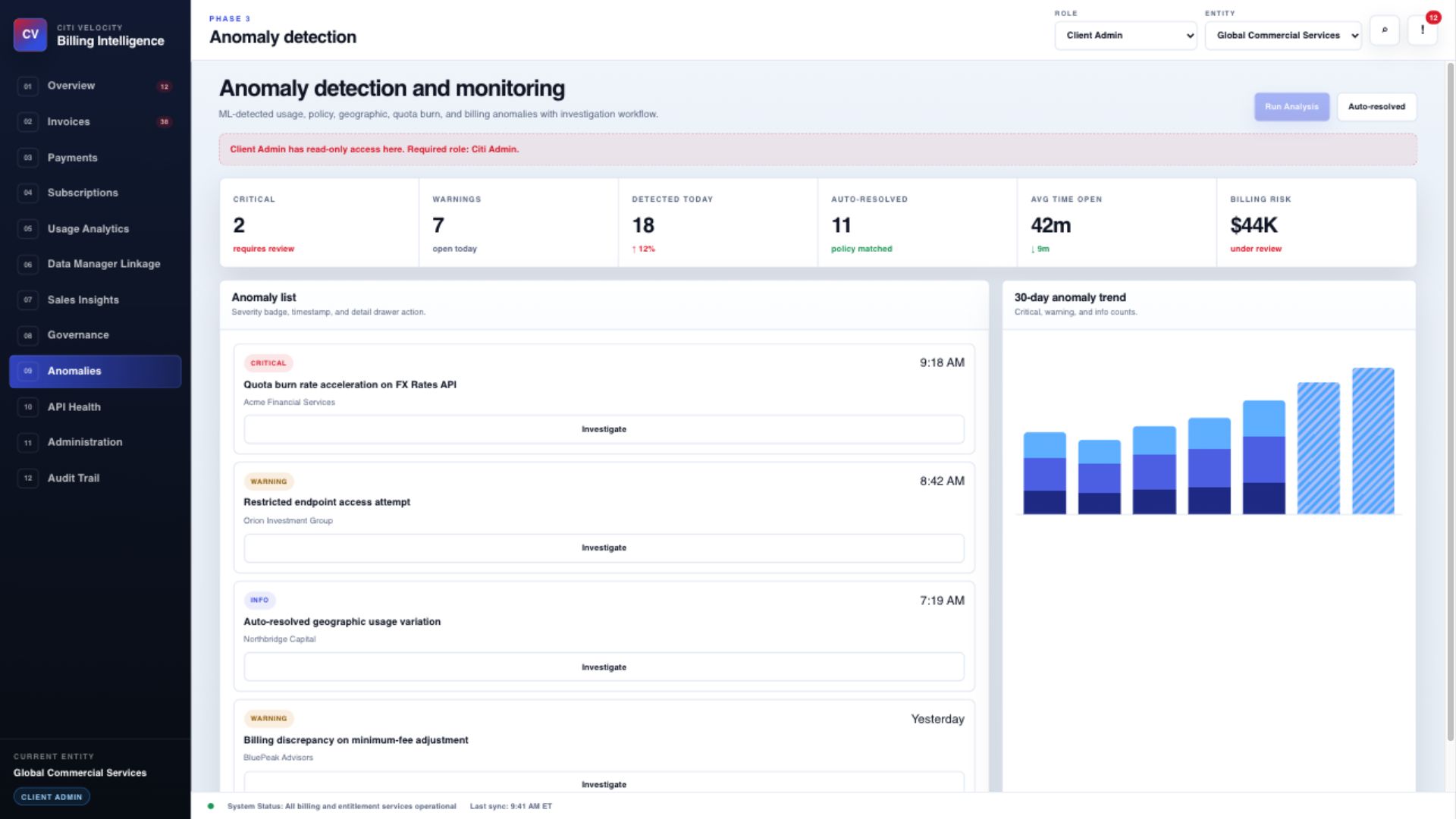Screen dimensions: 1456x819
Task: Click the 9:18 AM timestamp
Action: click(x=942, y=363)
